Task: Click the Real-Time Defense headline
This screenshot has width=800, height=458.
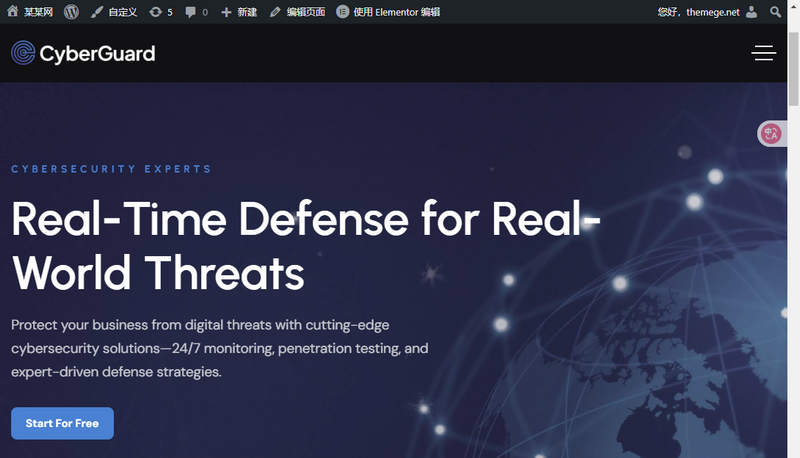Action: pos(306,246)
